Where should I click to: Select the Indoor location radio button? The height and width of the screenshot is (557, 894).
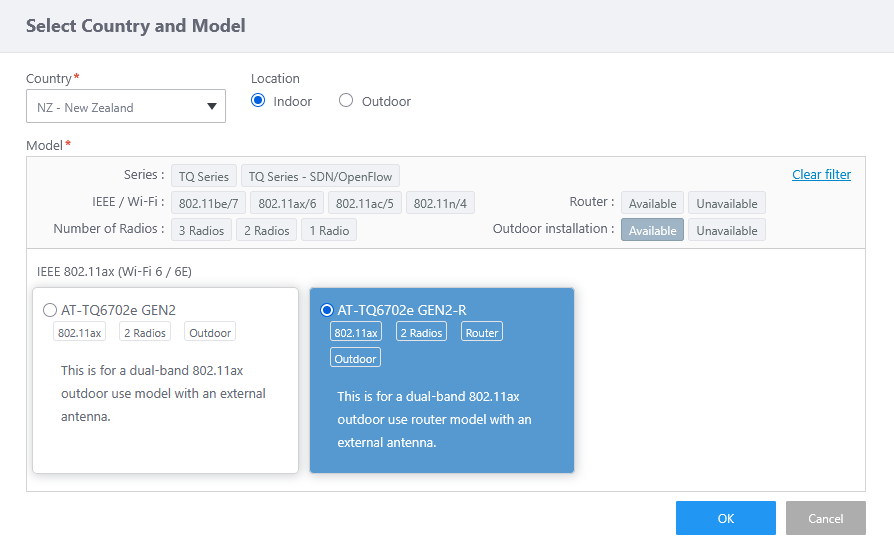click(x=258, y=100)
